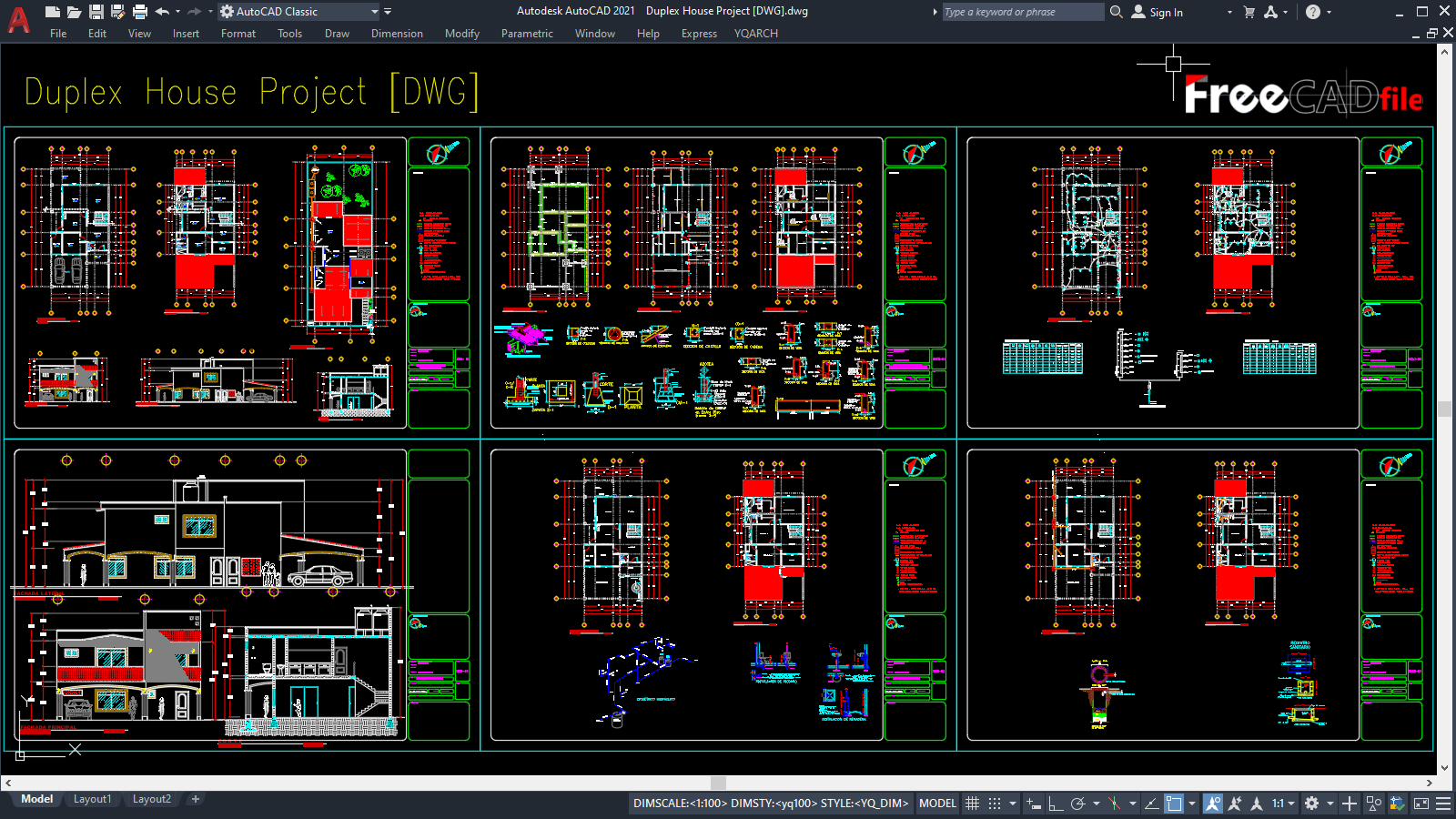Image resolution: width=1456 pixels, height=819 pixels.
Task: Click the clean screen icon
Action: (1421, 804)
